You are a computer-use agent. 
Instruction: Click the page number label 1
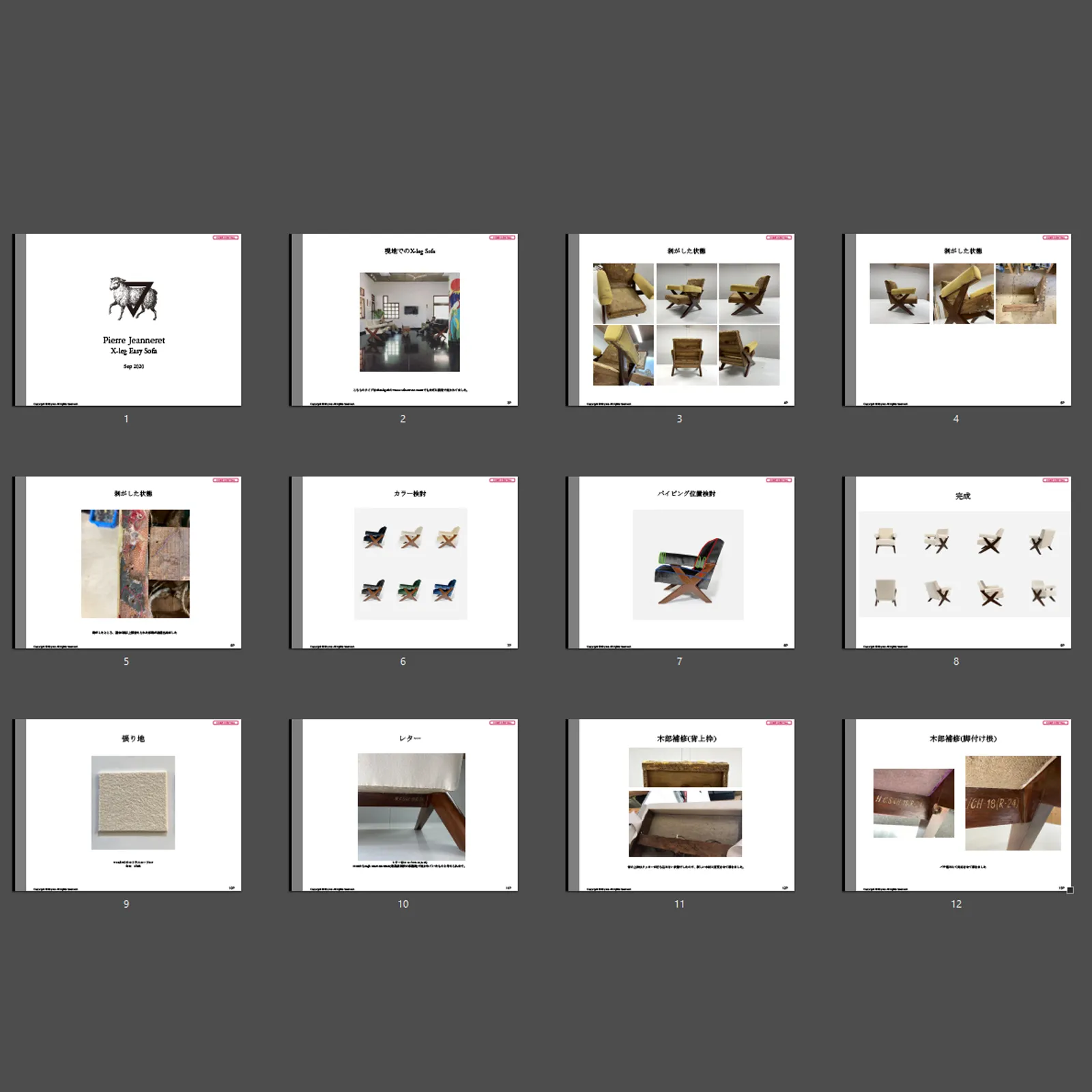click(126, 419)
